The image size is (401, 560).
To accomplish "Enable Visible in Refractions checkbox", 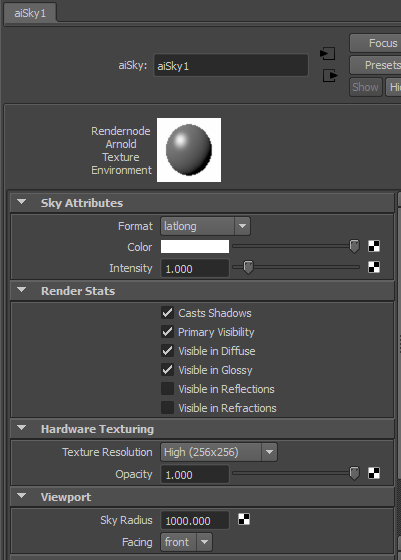I will [167, 408].
